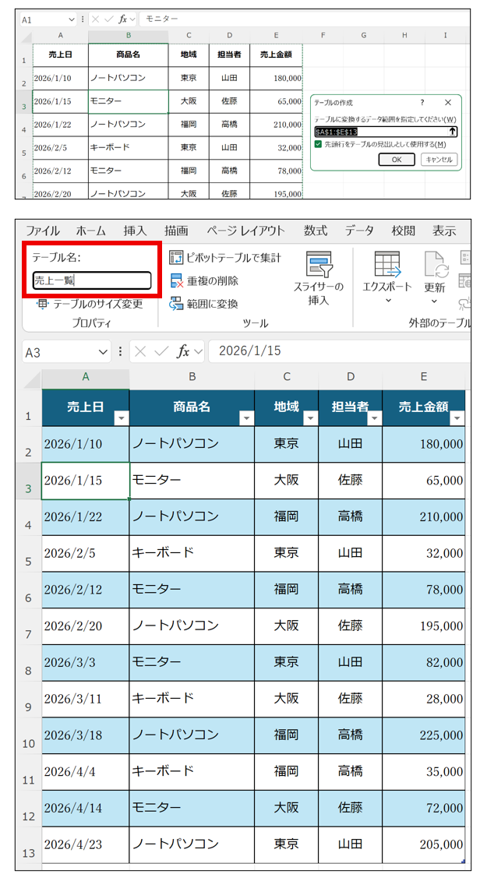
Task: Close the テーブルの作成 dialog with its X
Action: [448, 103]
